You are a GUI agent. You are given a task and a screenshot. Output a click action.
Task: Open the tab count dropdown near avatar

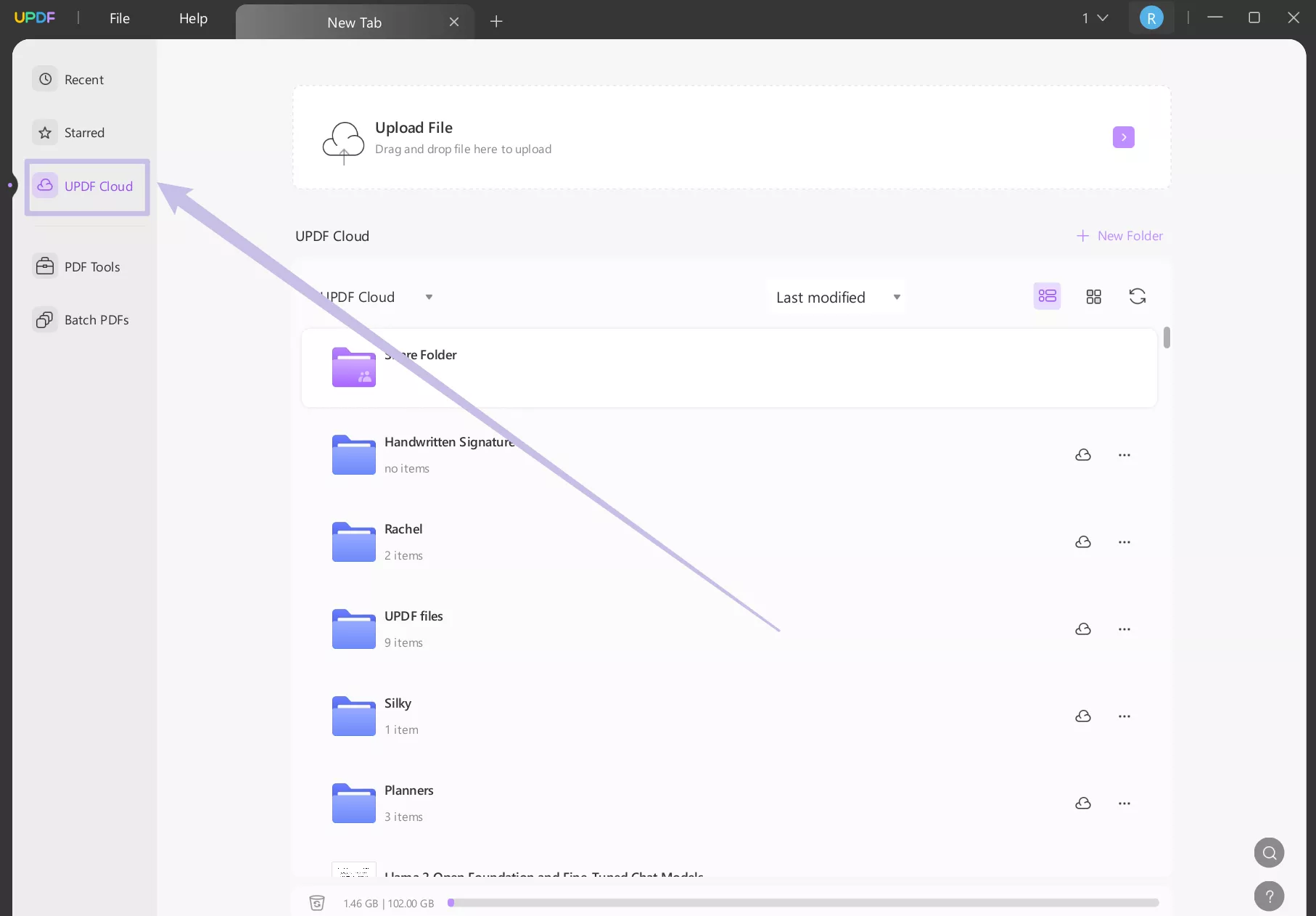tap(1094, 18)
